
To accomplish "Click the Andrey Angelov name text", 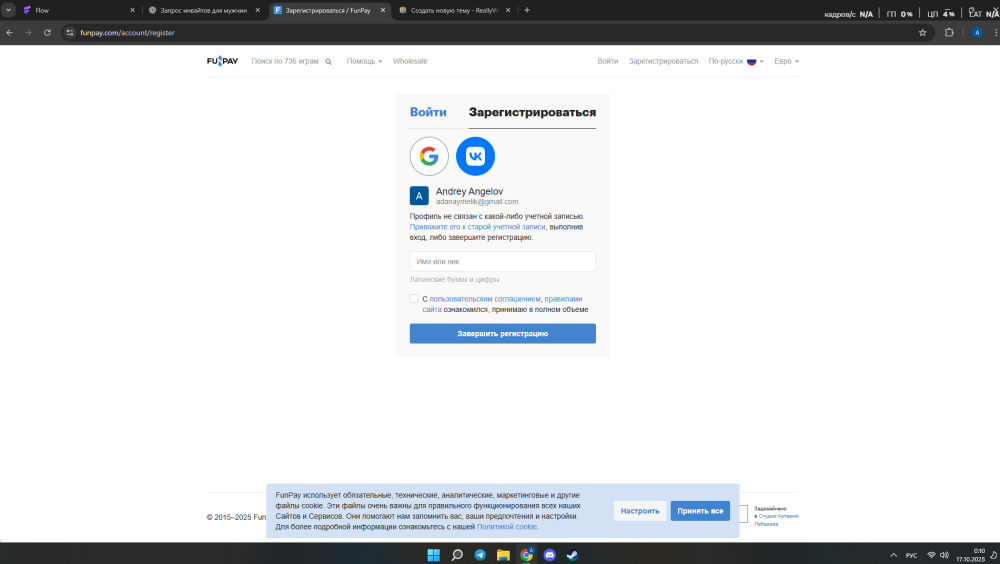I will pos(469,191).
